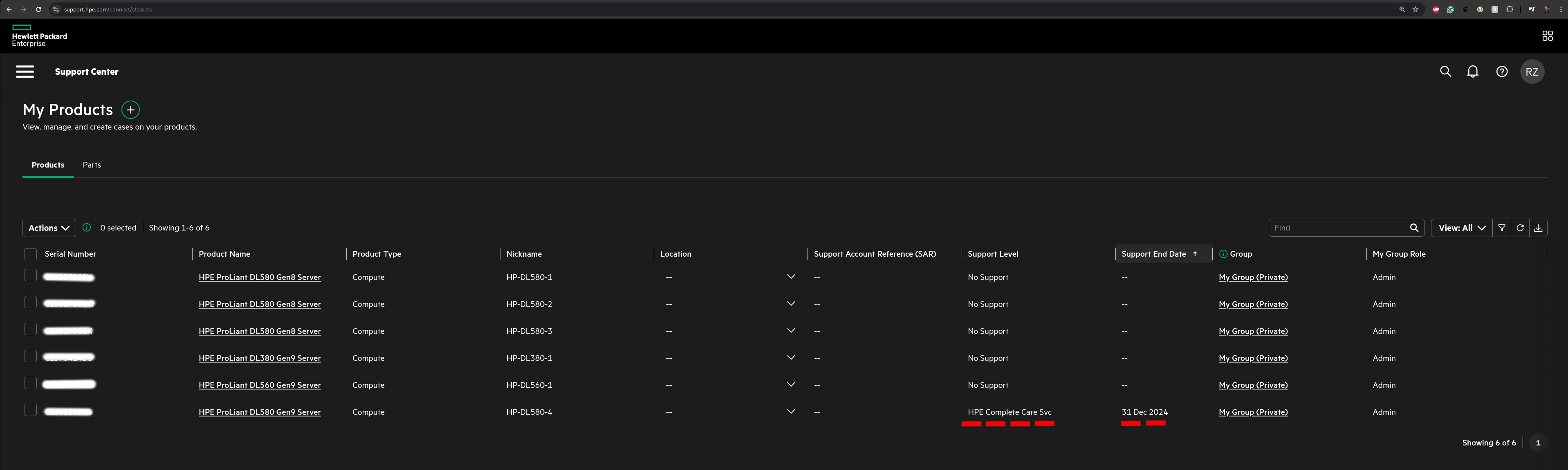Click the info icon beside Actions
This screenshot has width=1568, height=470.
87,228
